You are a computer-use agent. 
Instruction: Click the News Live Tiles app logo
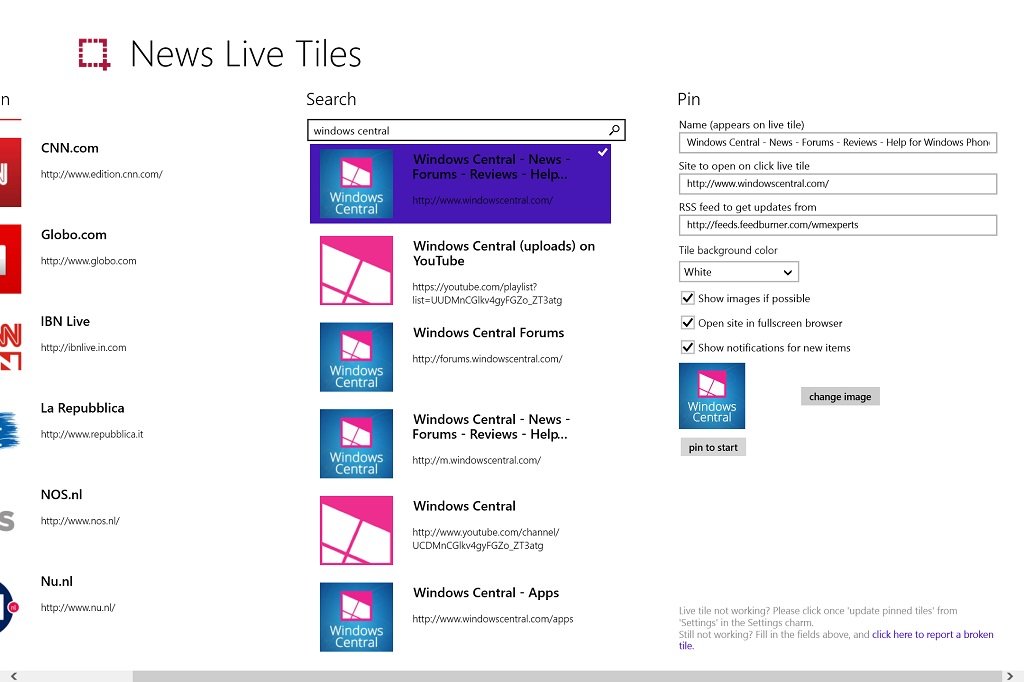(94, 54)
